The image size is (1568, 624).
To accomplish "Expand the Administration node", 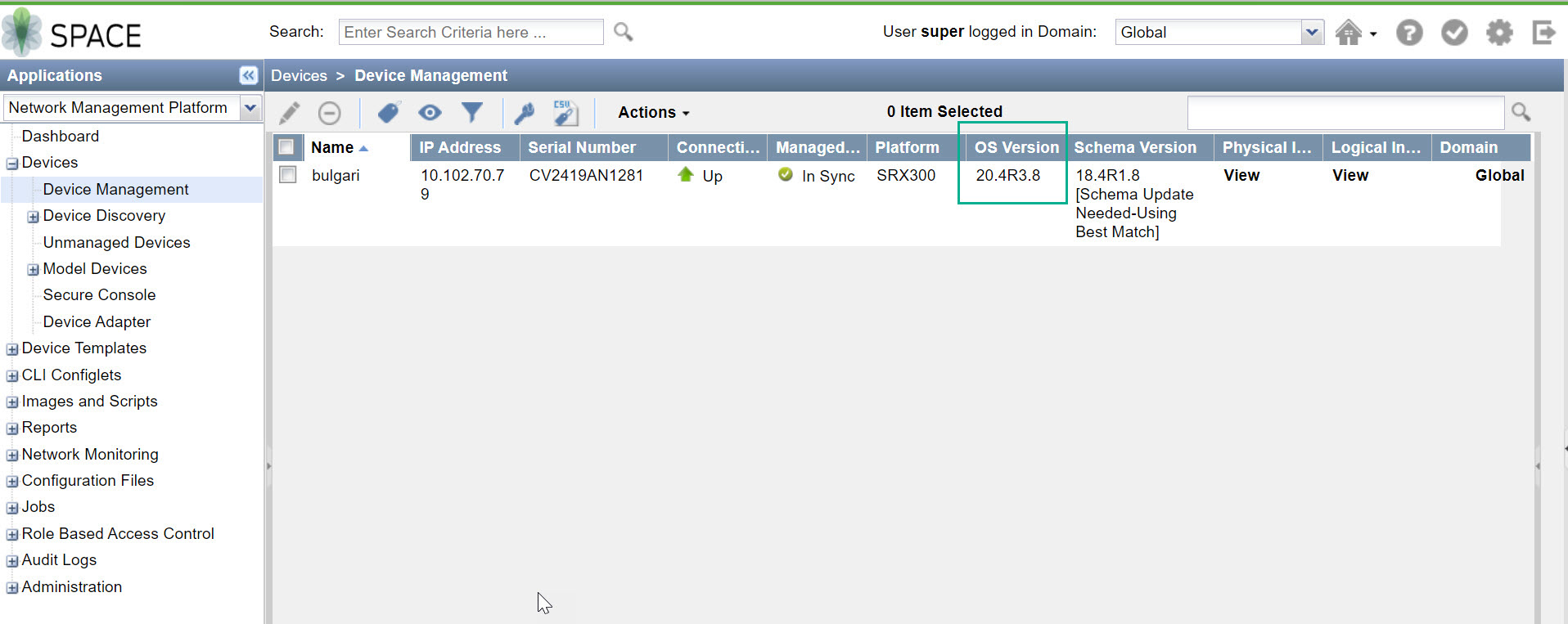I will pos(12,588).
